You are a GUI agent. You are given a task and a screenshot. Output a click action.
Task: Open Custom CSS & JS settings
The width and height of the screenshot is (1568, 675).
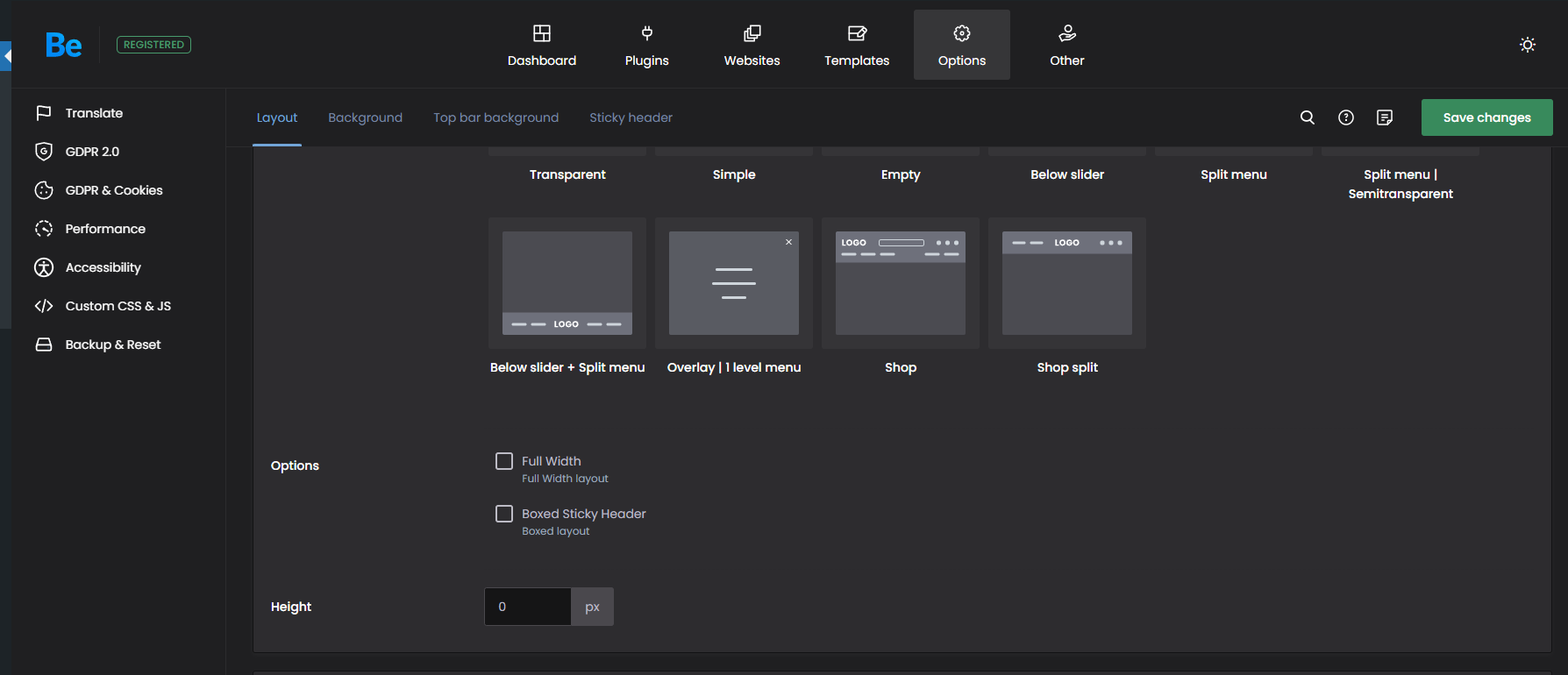[118, 306]
